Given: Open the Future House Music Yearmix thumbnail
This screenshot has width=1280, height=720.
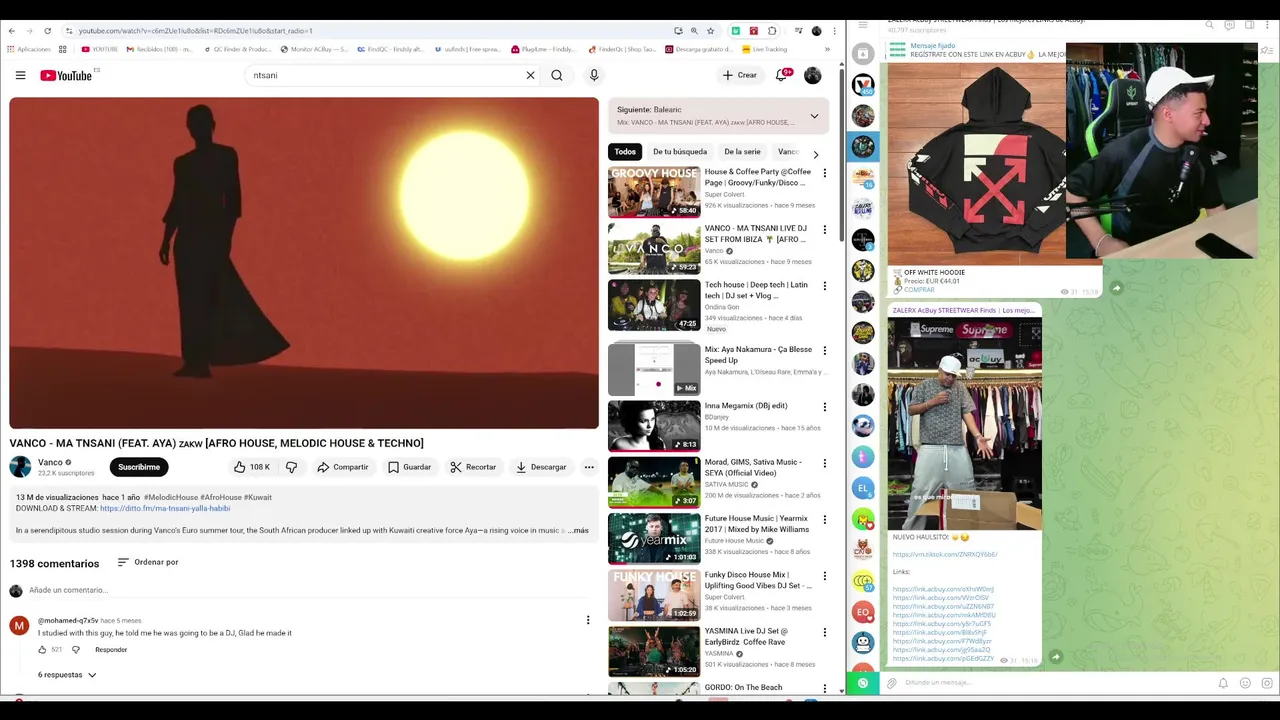Looking at the screenshot, I should coord(654,539).
